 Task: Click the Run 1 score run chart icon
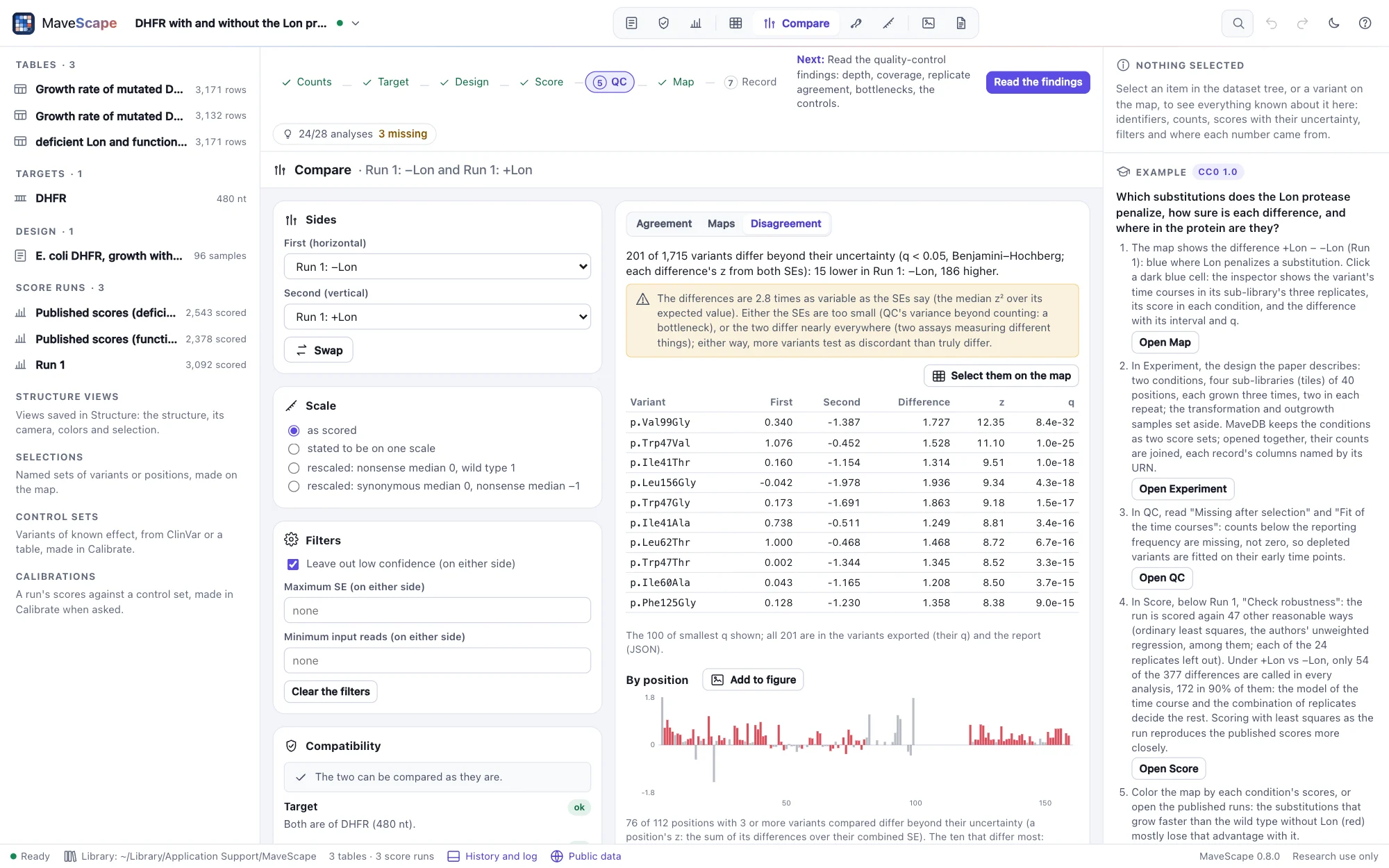21,365
